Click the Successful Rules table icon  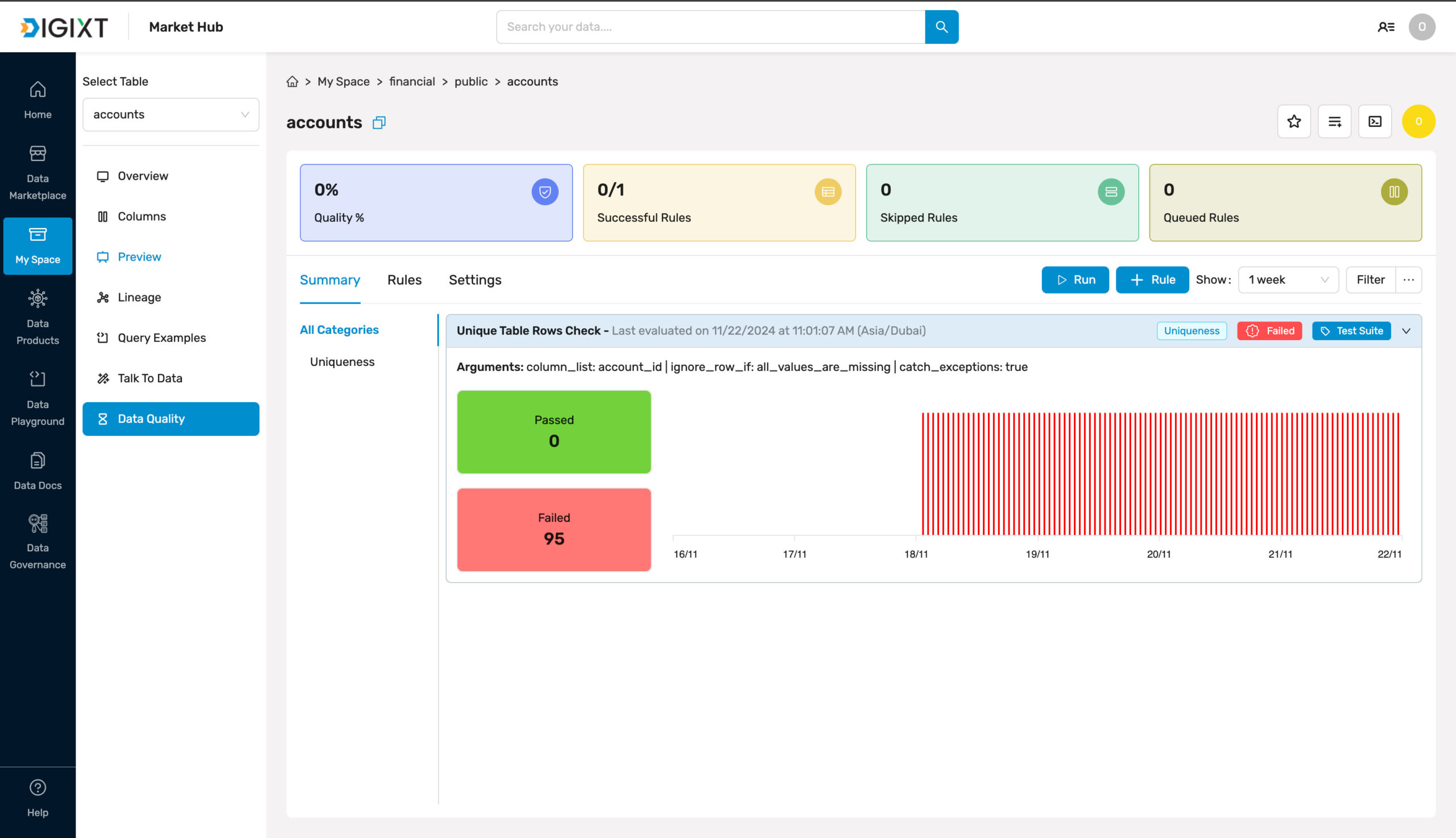tap(828, 192)
